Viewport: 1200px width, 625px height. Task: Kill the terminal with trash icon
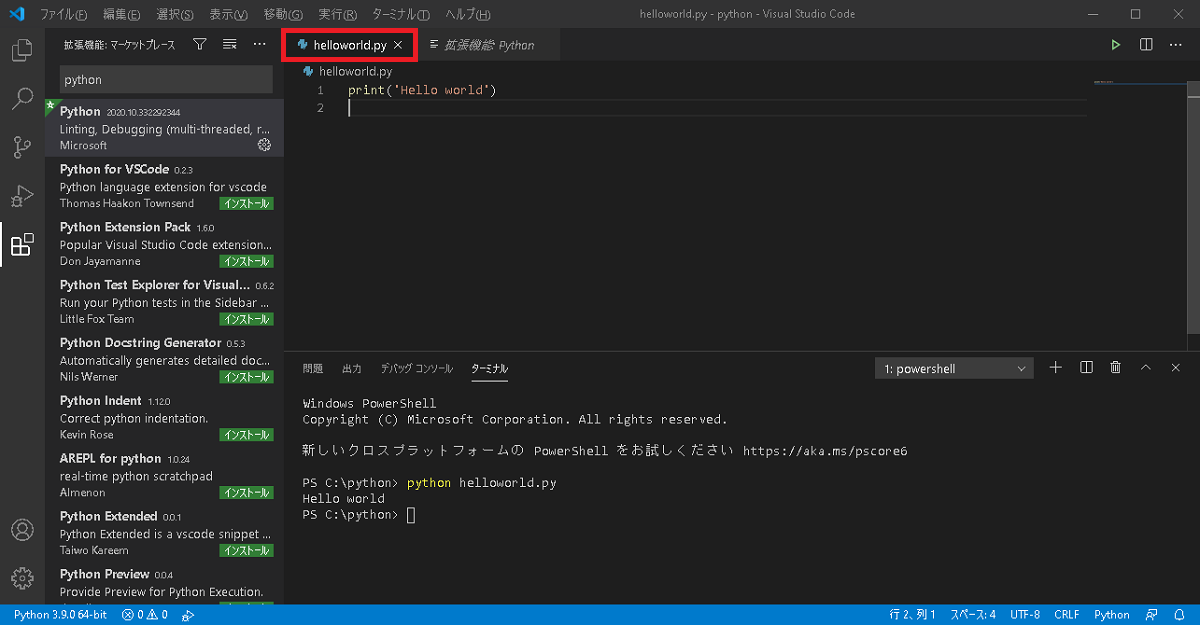click(x=1116, y=368)
